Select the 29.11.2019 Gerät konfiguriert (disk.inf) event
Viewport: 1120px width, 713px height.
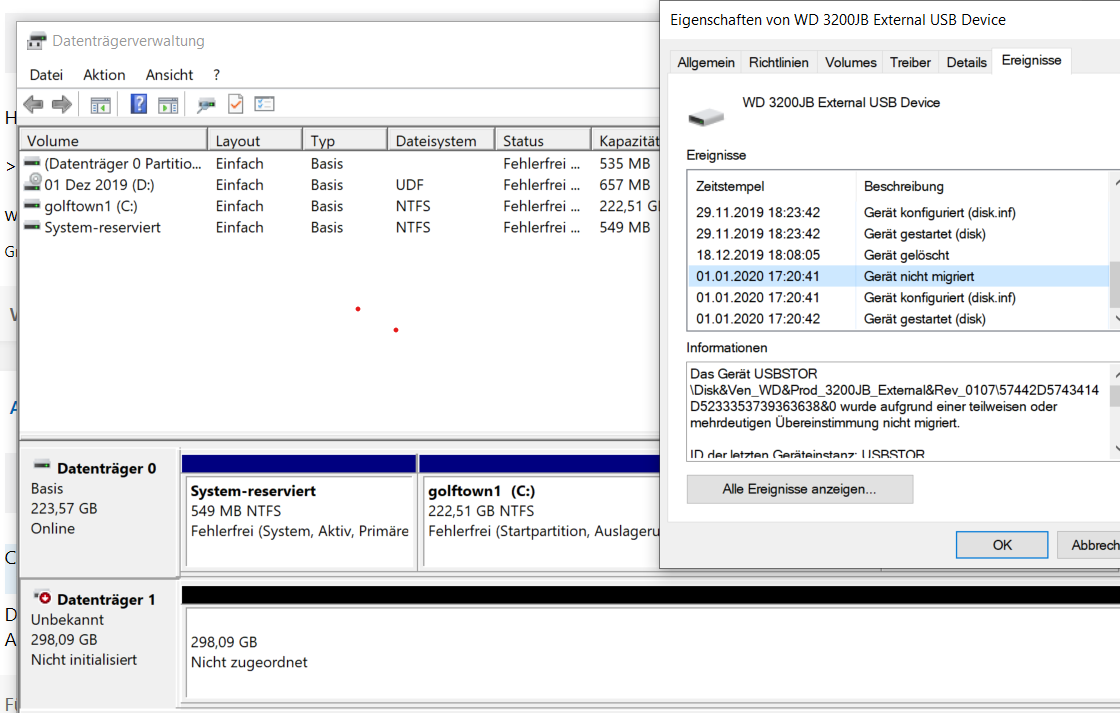point(899,212)
